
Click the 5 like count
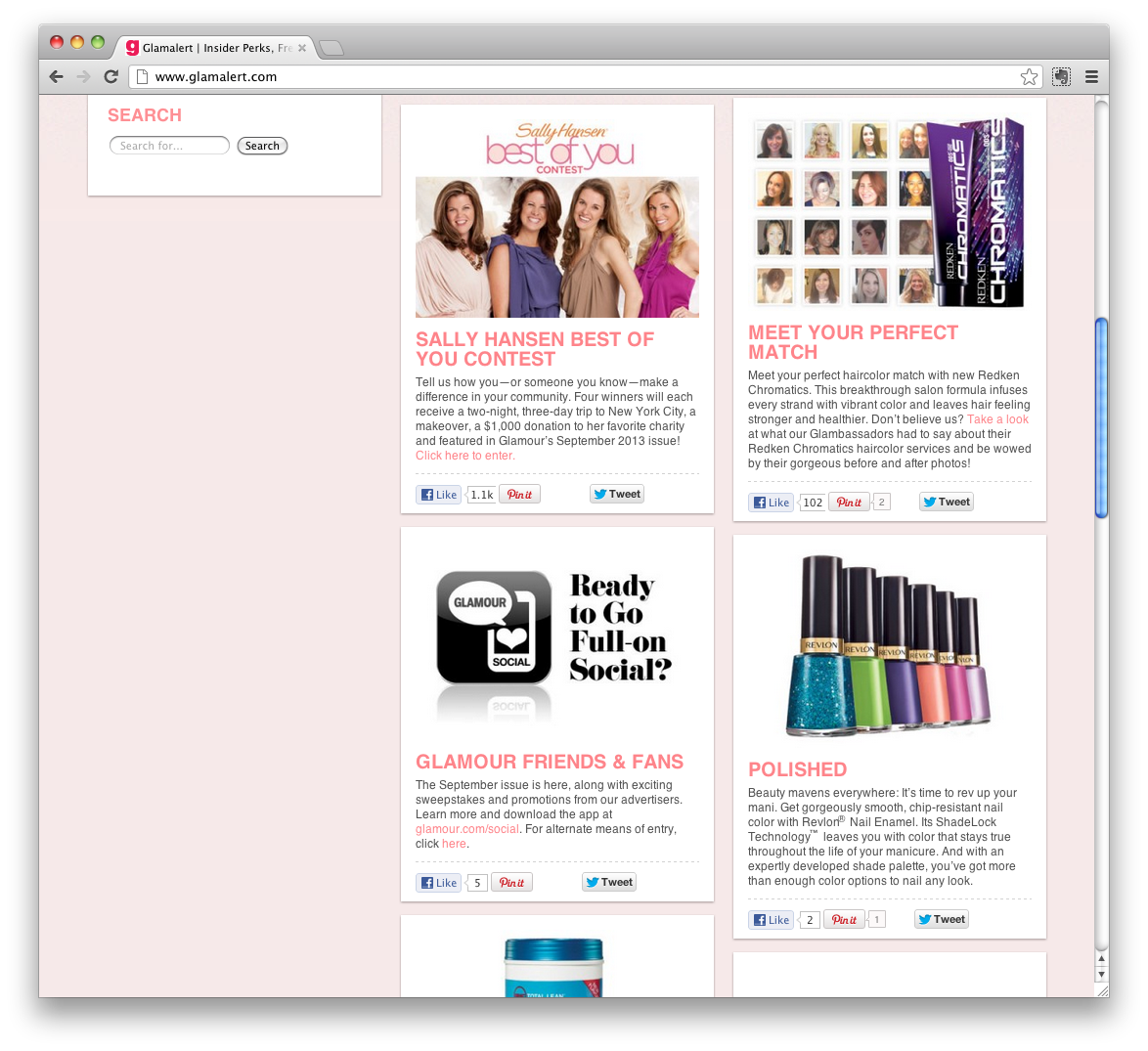477,883
